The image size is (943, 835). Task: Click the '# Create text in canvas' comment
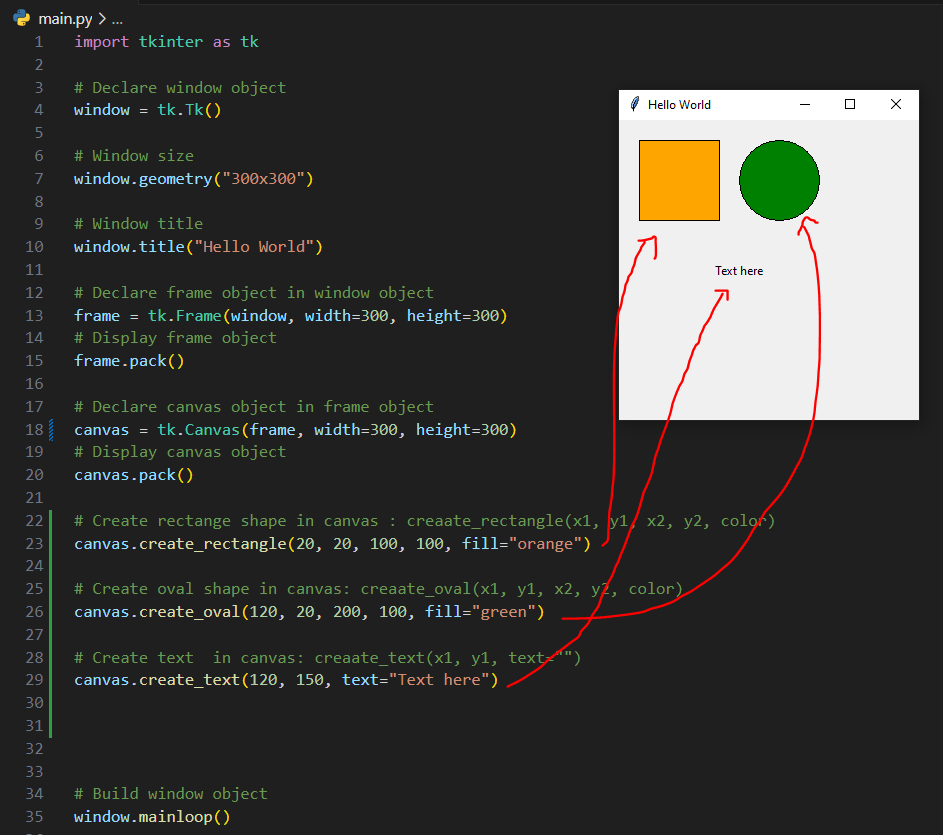click(x=328, y=658)
